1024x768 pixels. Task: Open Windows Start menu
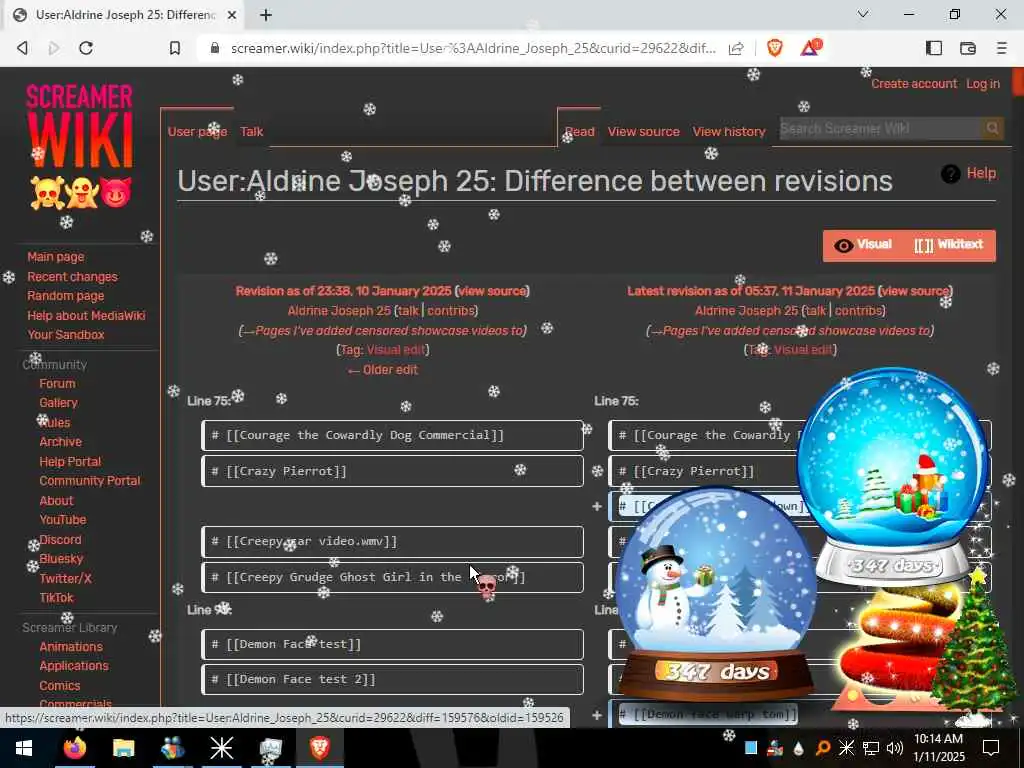tap(24, 748)
